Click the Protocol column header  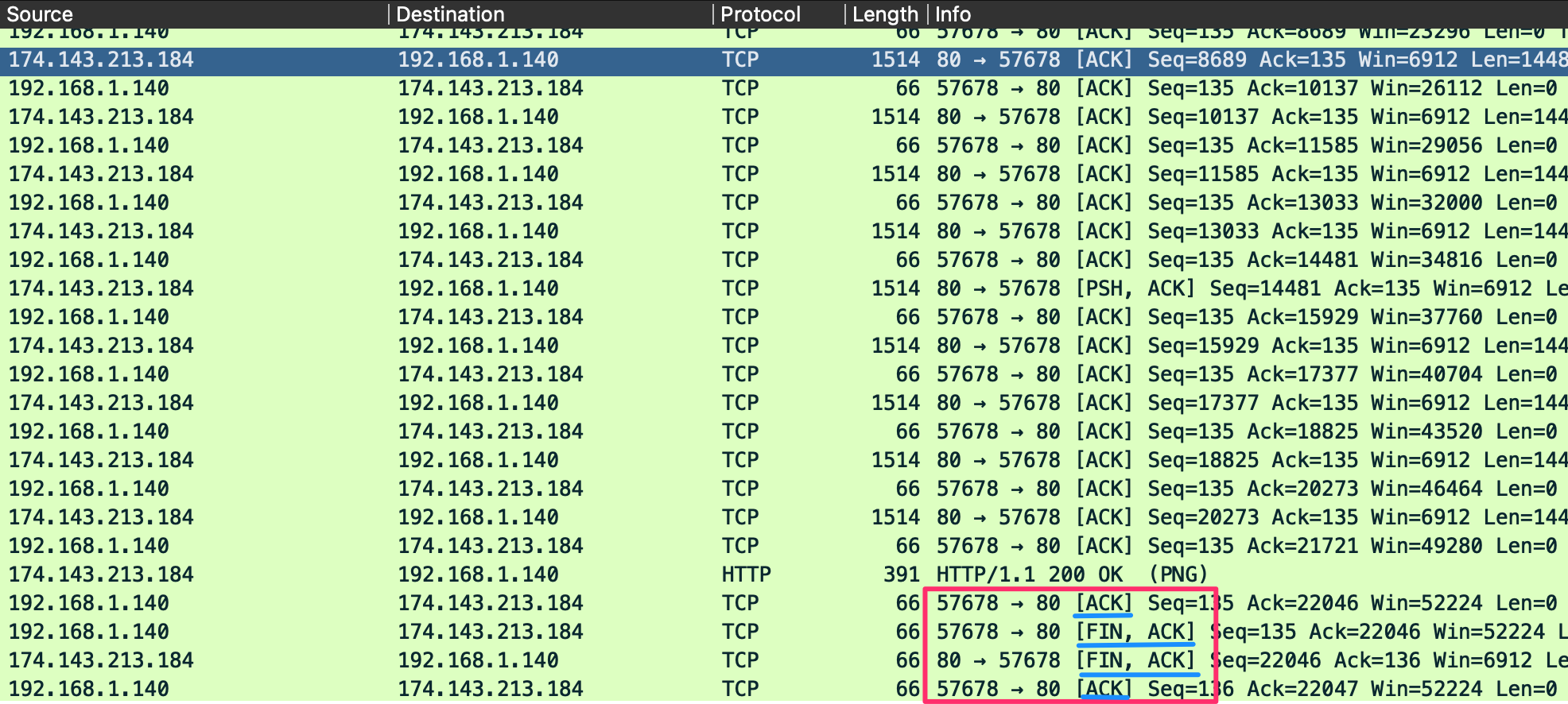(x=760, y=14)
